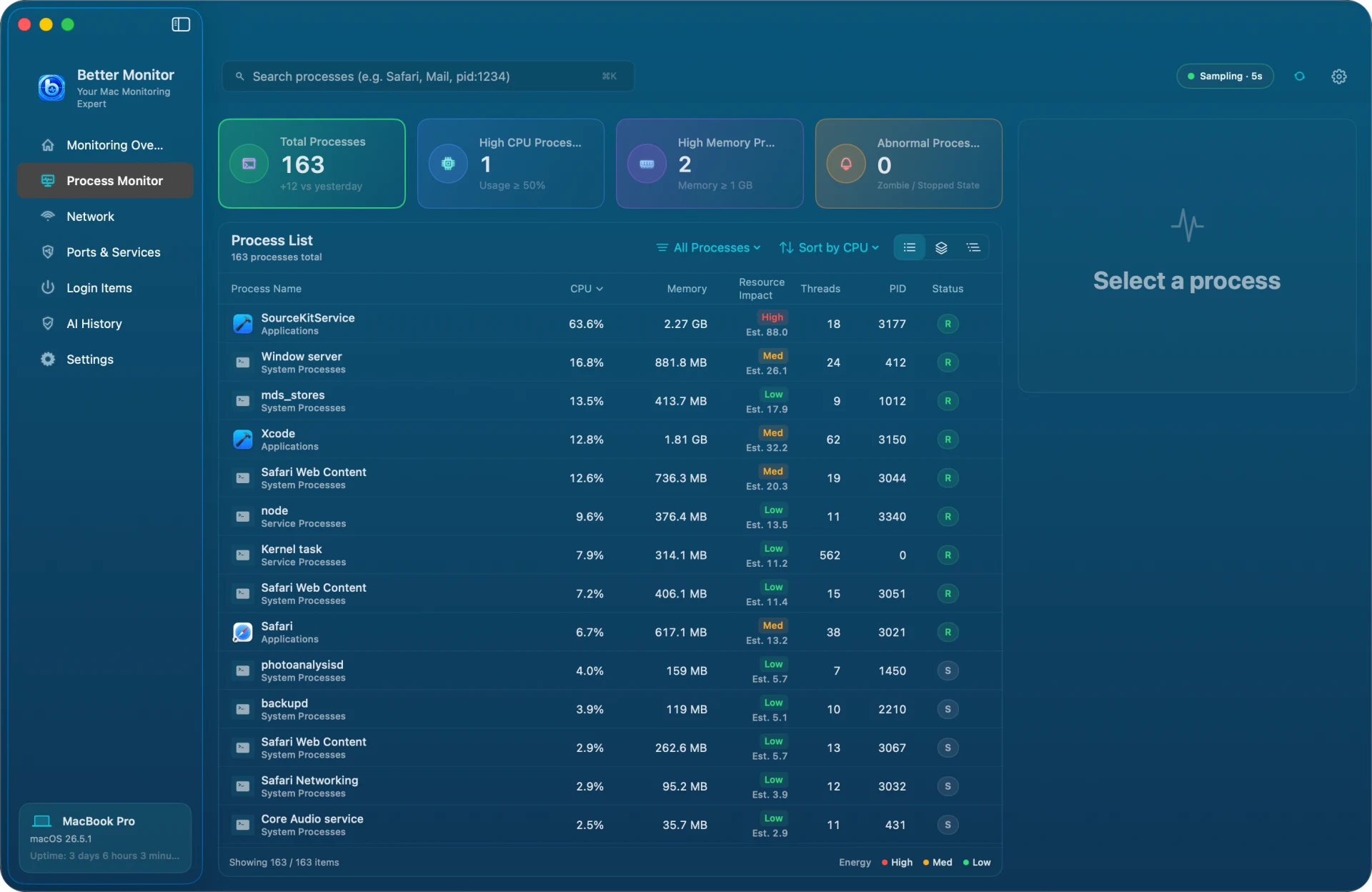The image size is (1372, 892).
Task: Switch to tree hierarchy view icon
Action: (973, 247)
